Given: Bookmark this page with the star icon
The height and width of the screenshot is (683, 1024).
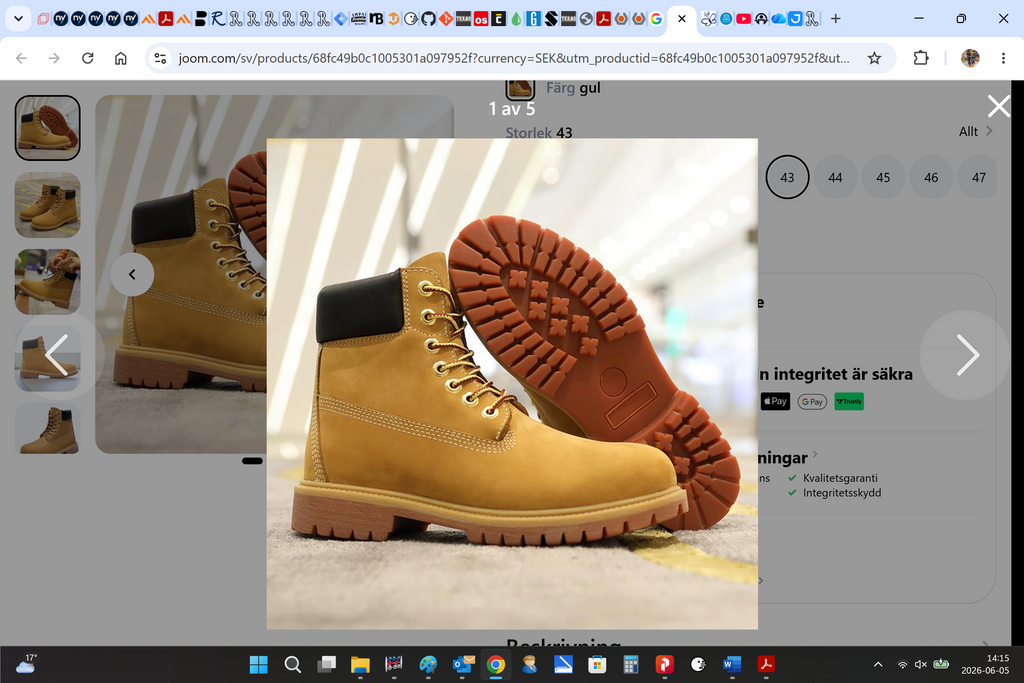Looking at the screenshot, I should [x=874, y=58].
